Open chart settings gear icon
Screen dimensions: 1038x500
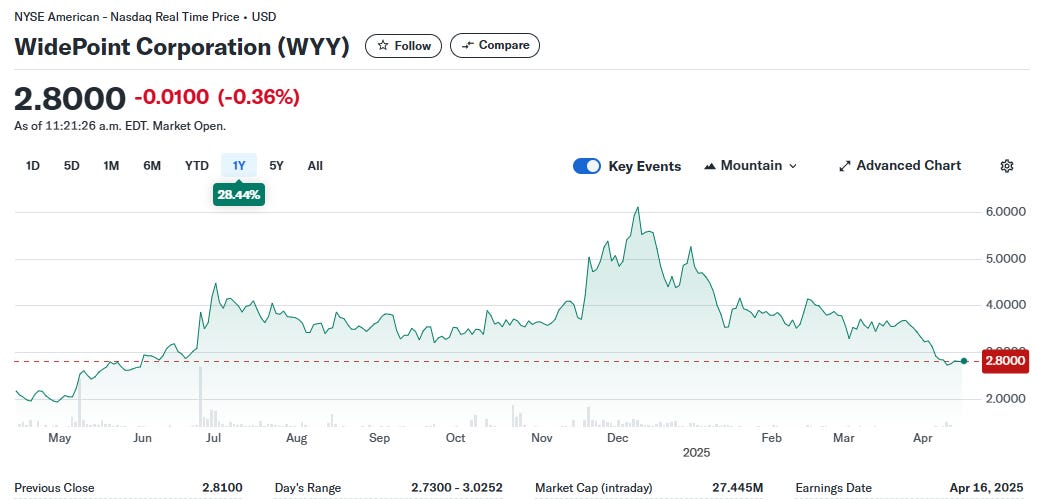(x=1007, y=166)
